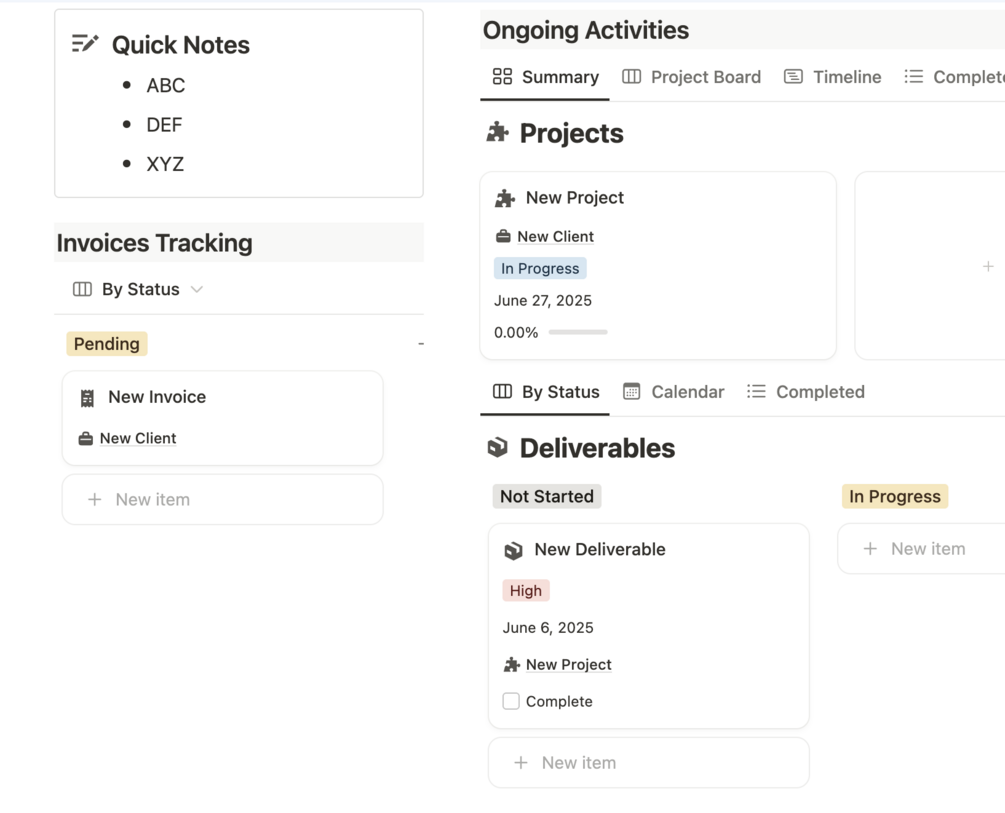Open the New Client link in project card
Screen dimensions: 1005x813
[x=555, y=237]
